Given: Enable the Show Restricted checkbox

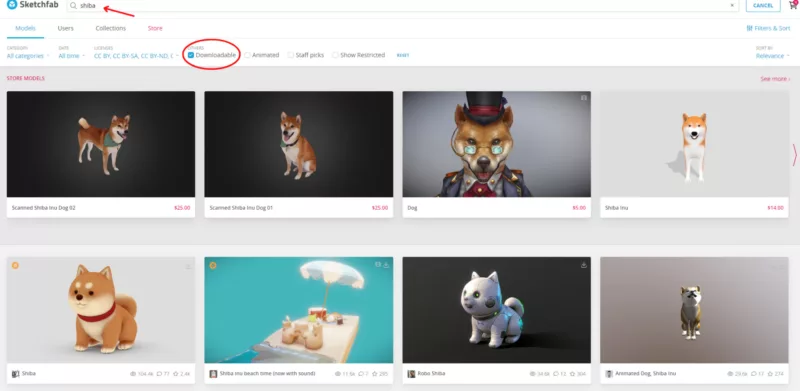Looking at the screenshot, I should [x=335, y=55].
